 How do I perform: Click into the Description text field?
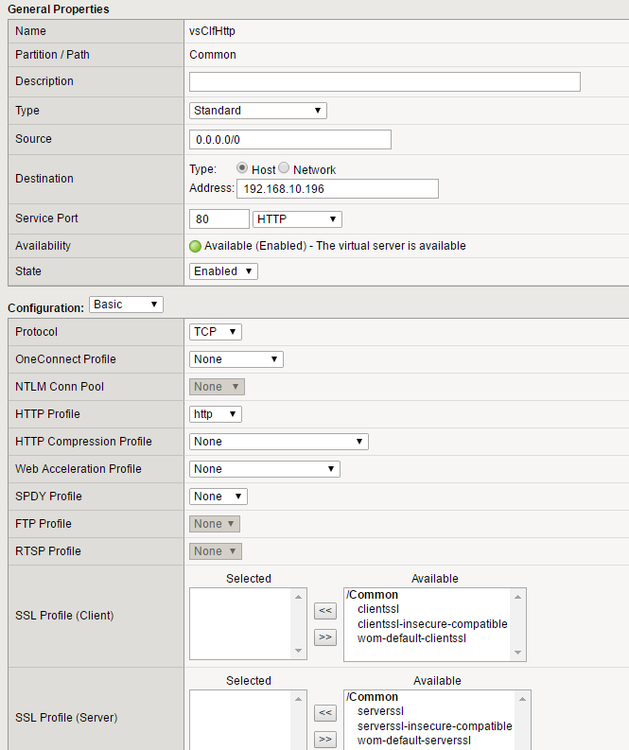(x=384, y=82)
